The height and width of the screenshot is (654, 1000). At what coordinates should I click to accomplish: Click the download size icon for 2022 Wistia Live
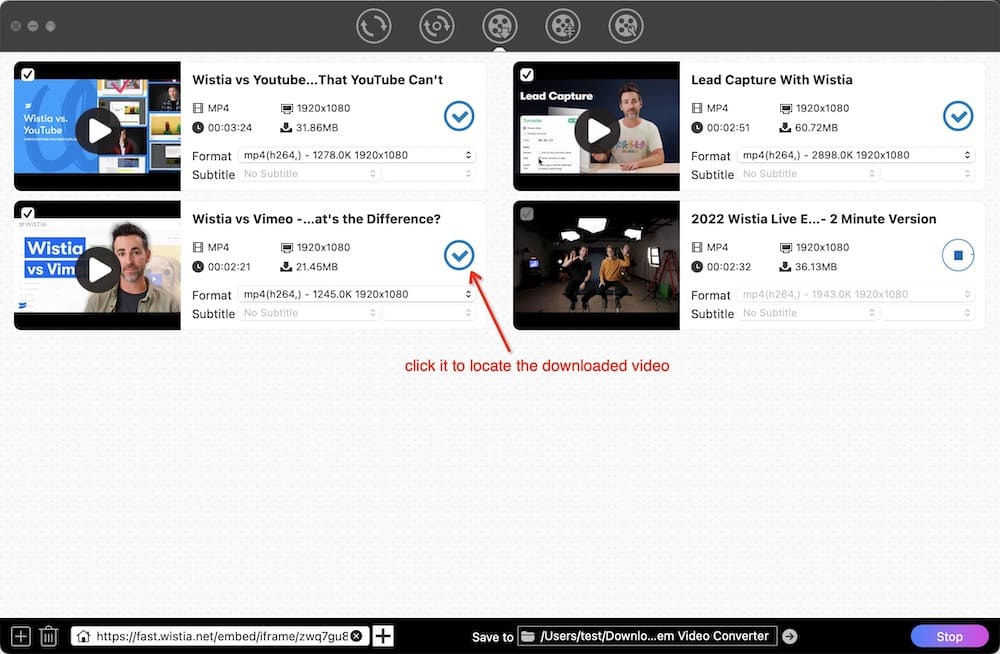click(x=785, y=267)
